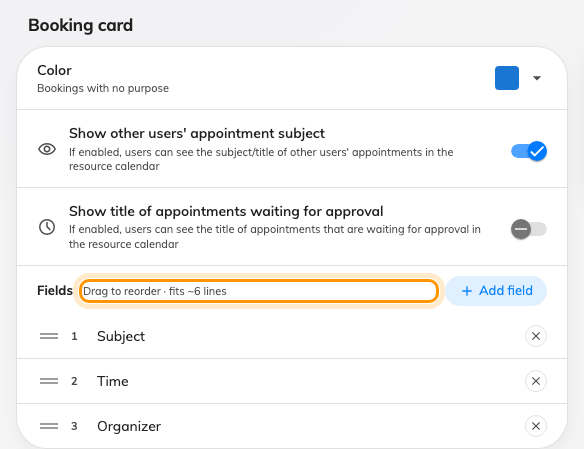Grab the drag handle for Subject field

49,336
